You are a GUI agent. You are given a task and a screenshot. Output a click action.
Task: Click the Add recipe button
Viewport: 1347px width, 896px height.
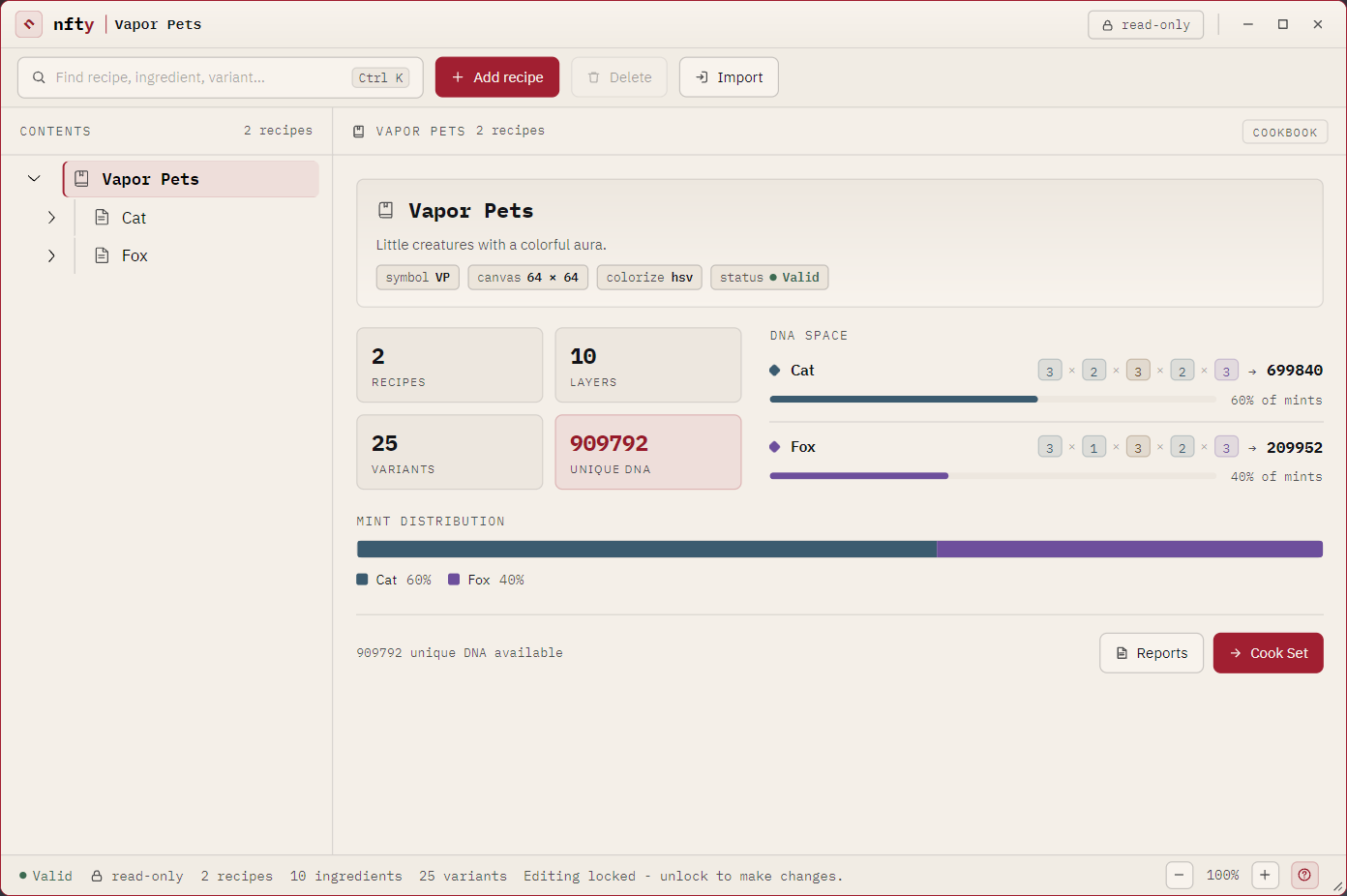pyautogui.click(x=497, y=77)
